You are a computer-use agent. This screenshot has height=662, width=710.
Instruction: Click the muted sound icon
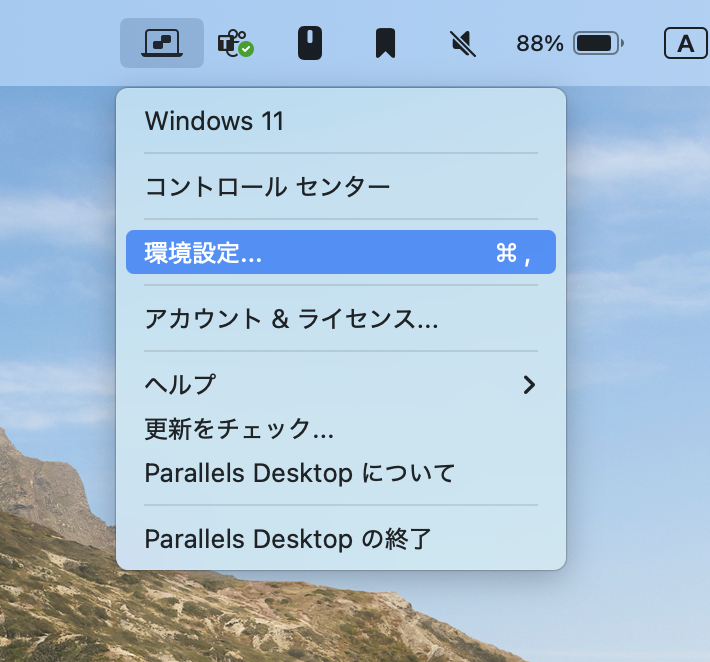point(463,43)
